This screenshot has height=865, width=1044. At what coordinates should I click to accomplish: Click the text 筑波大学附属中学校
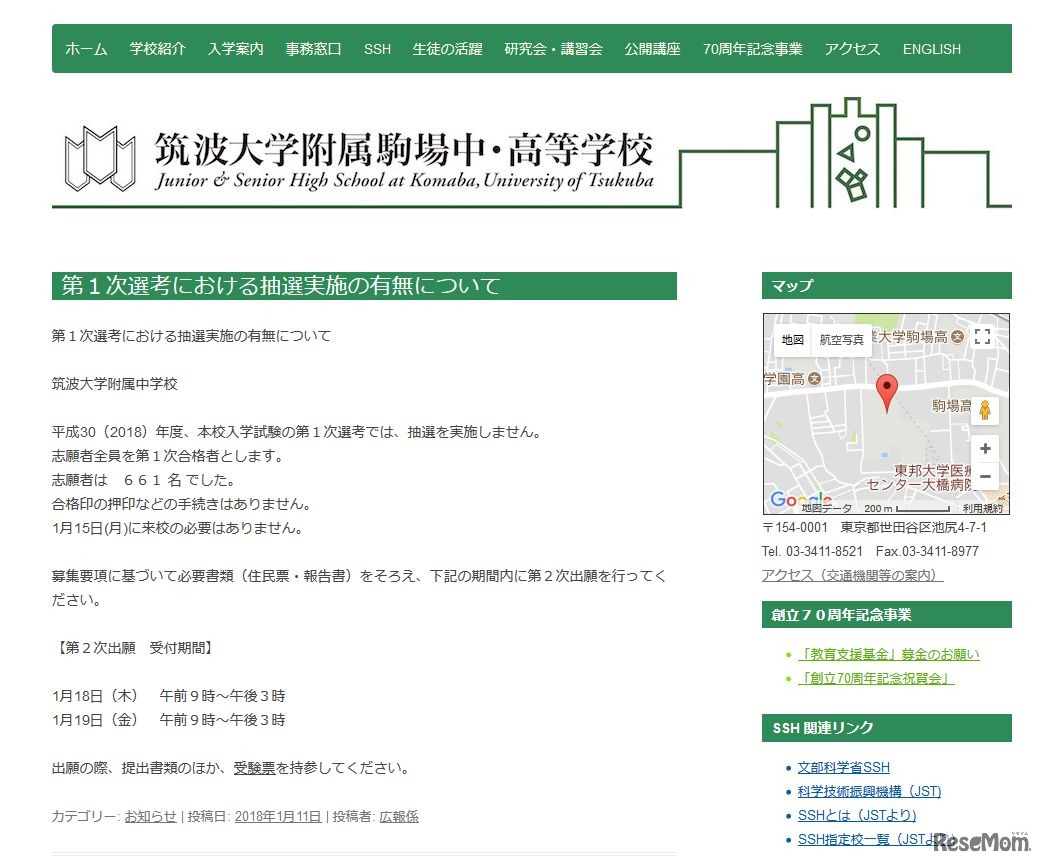point(115,384)
